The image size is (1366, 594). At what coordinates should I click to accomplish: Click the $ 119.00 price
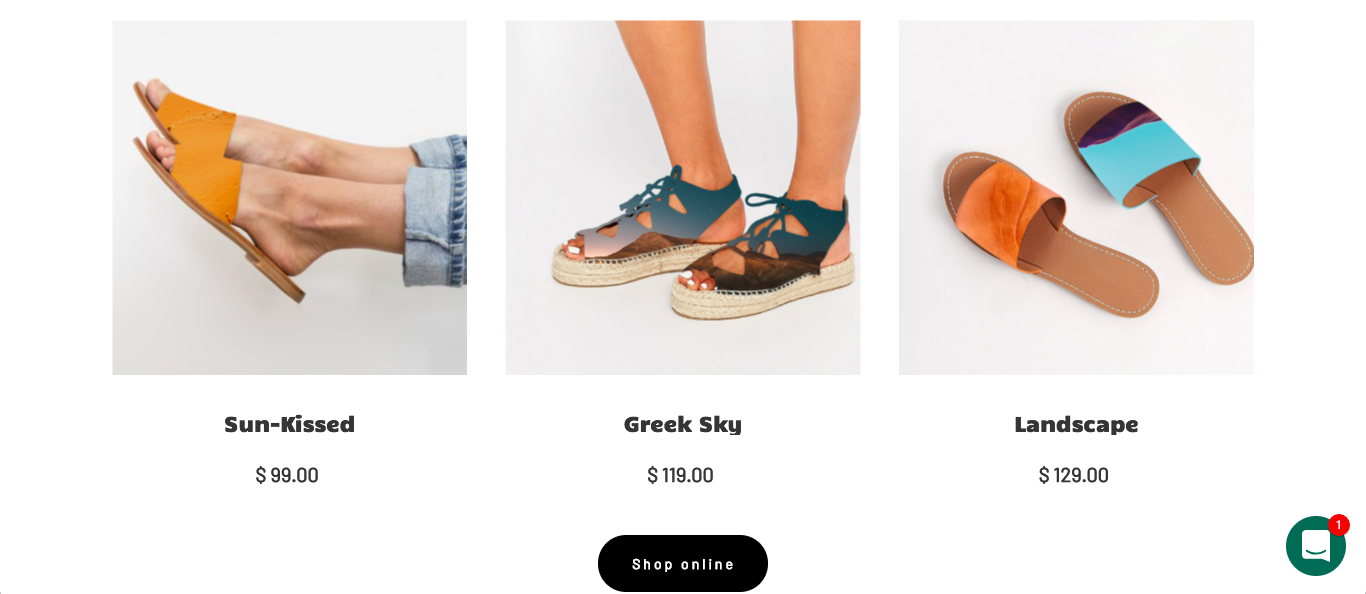point(680,475)
